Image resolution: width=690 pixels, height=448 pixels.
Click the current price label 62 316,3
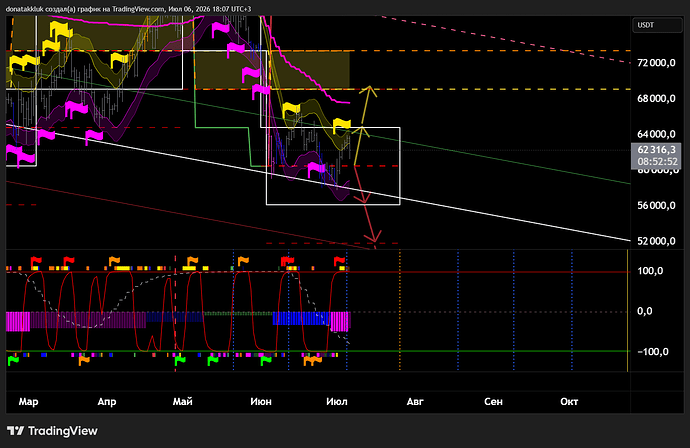[x=656, y=156]
